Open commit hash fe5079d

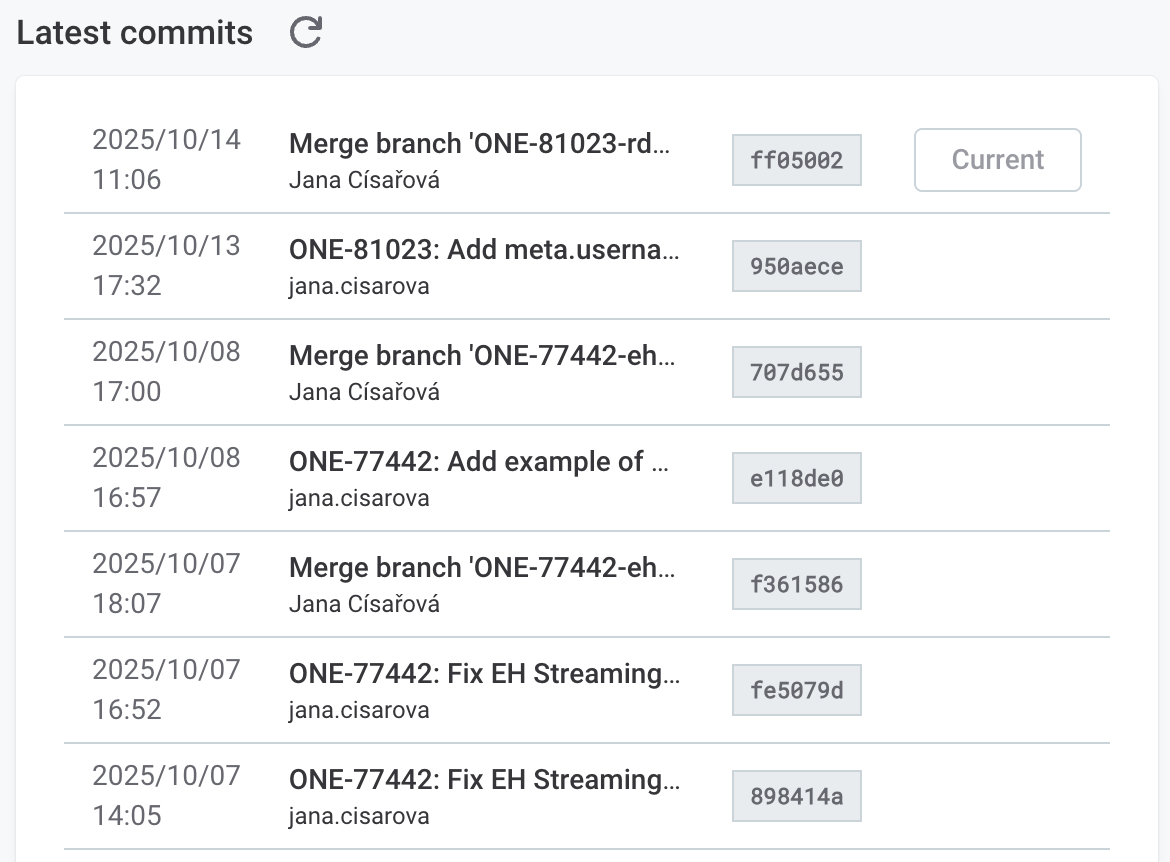[796, 690]
